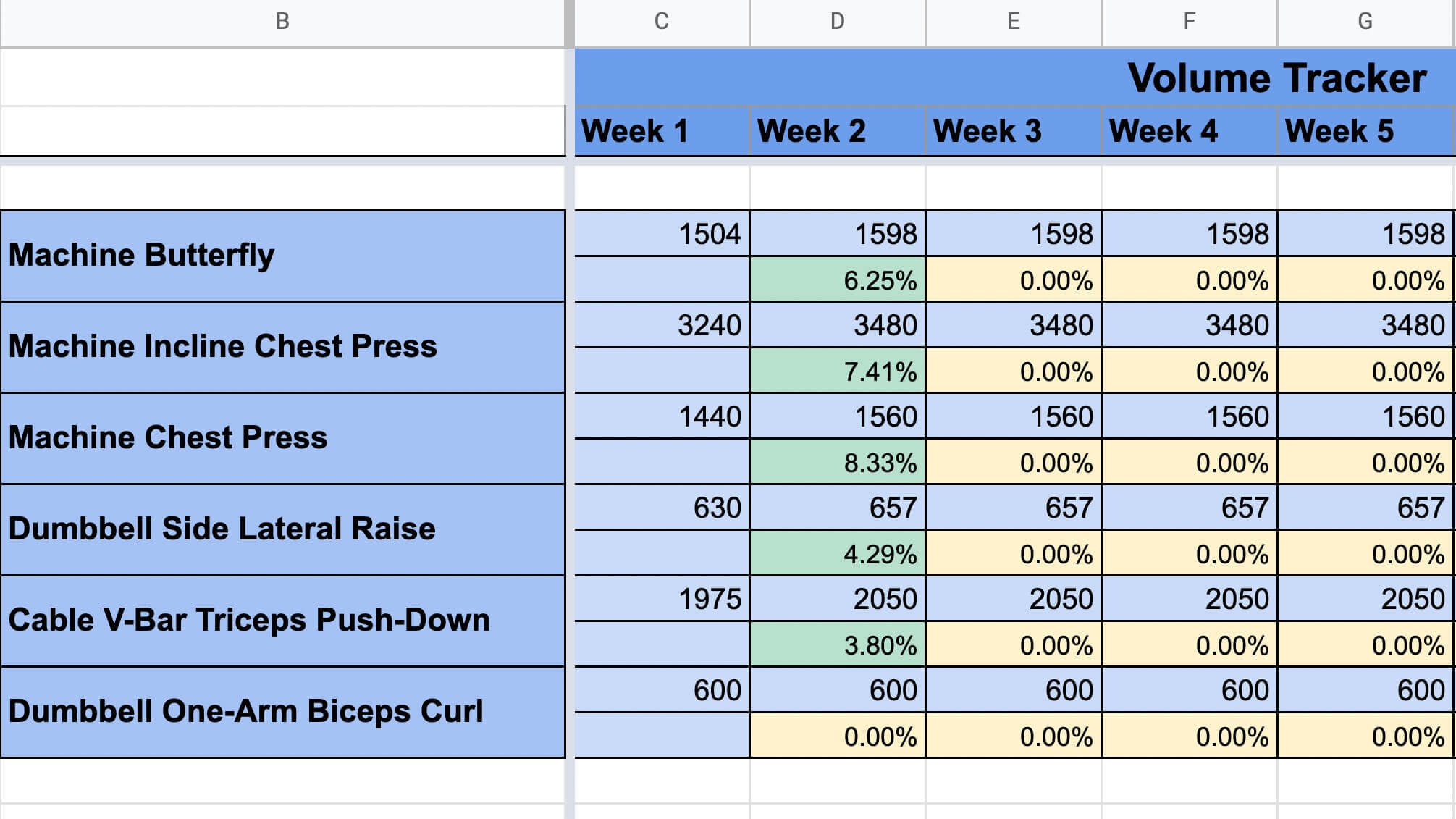Image resolution: width=1456 pixels, height=819 pixels.
Task: Select column B header
Action: coord(282,22)
